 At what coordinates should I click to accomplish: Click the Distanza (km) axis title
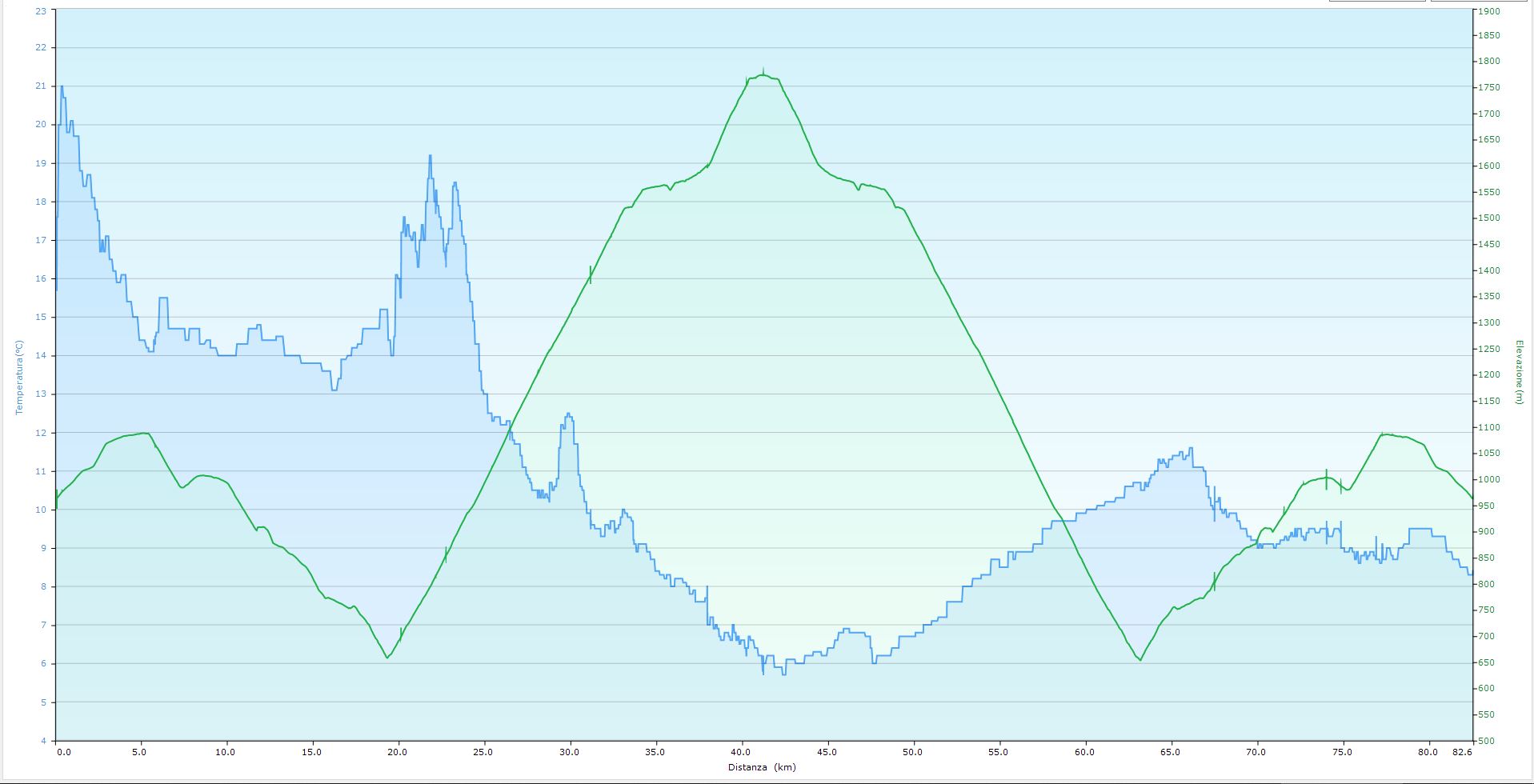[x=762, y=767]
